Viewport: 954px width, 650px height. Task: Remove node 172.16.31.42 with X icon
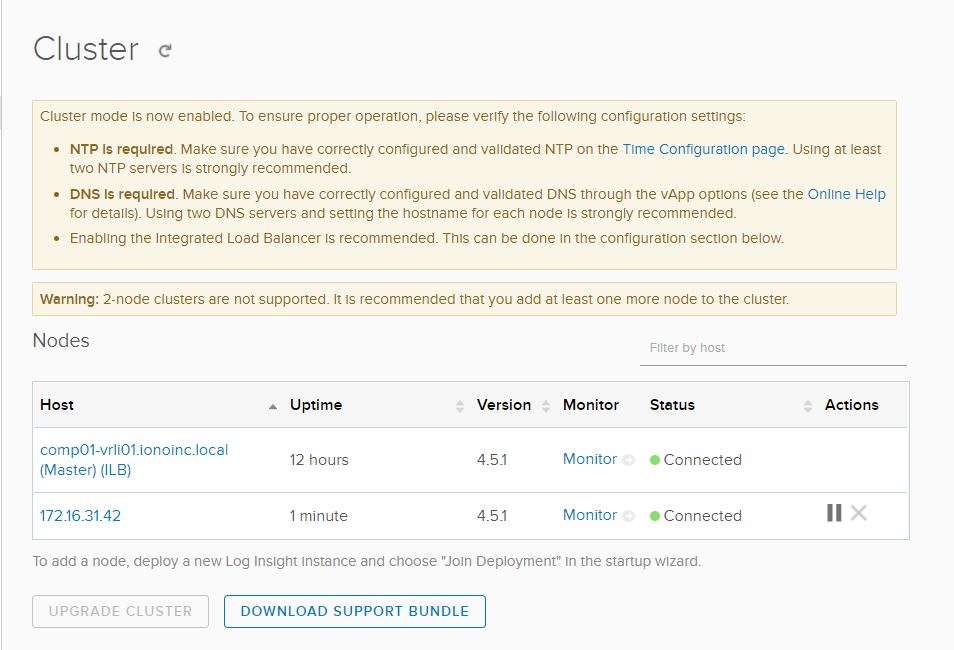click(858, 513)
